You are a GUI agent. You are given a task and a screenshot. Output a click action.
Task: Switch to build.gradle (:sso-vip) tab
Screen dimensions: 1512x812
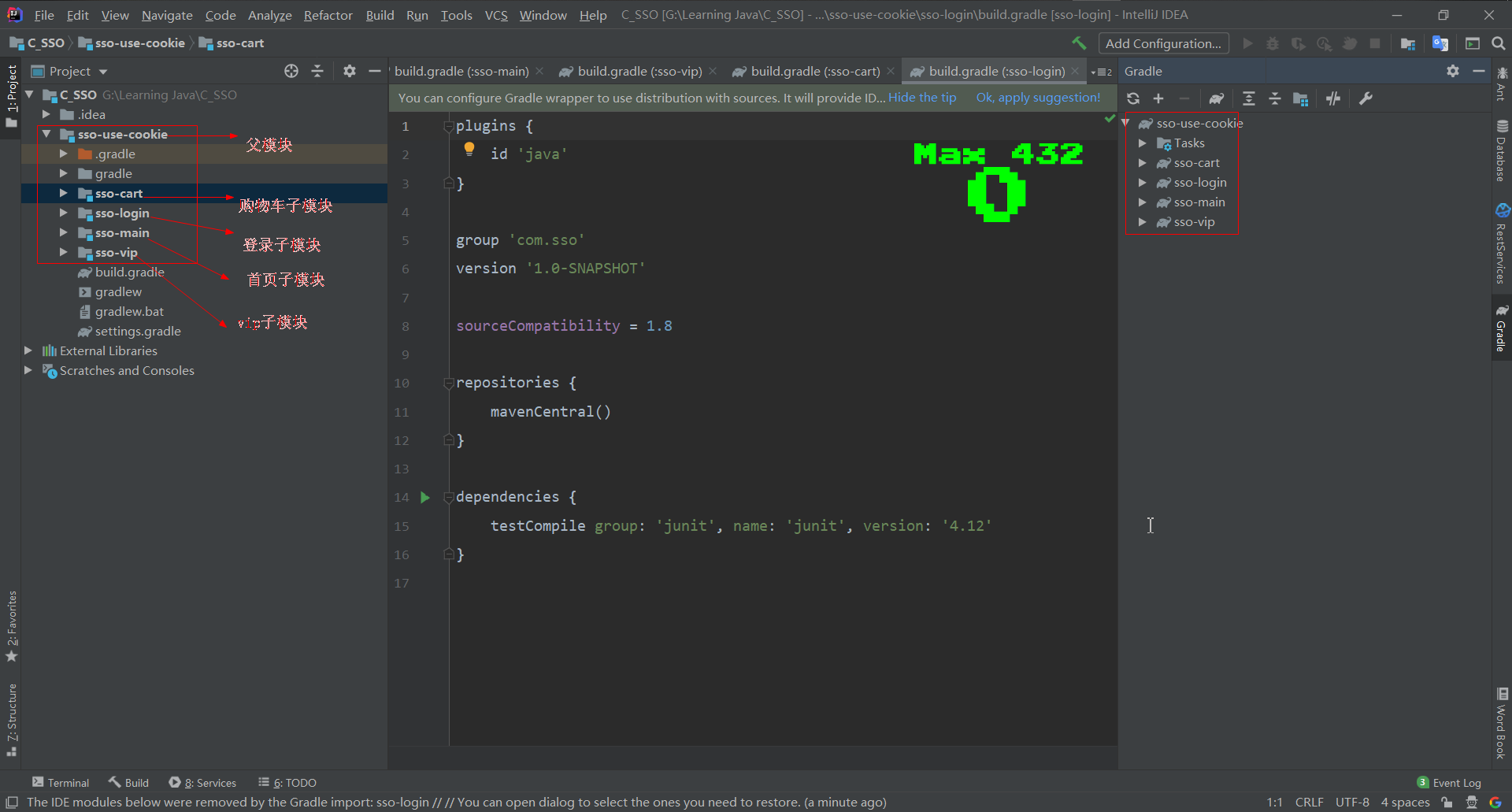tap(639, 71)
